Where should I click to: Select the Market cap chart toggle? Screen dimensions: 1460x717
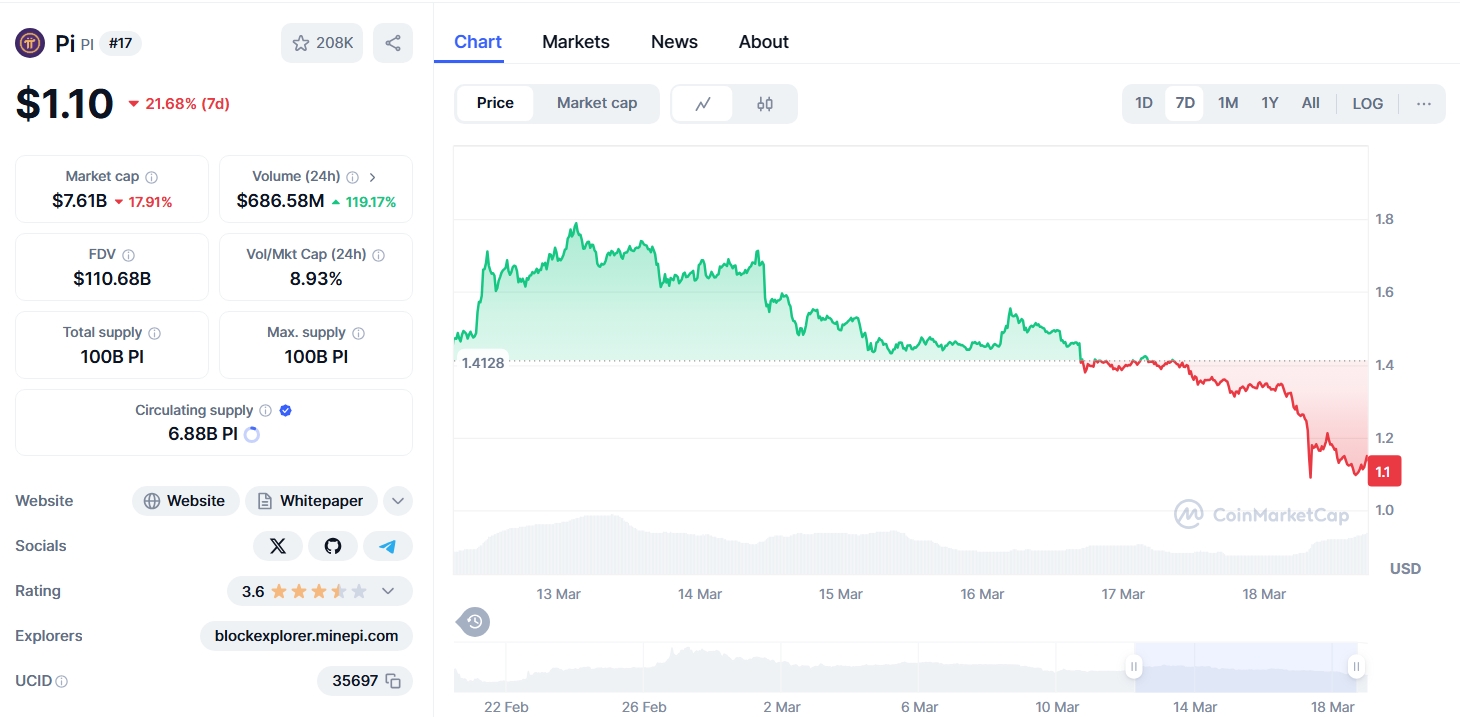tap(597, 103)
